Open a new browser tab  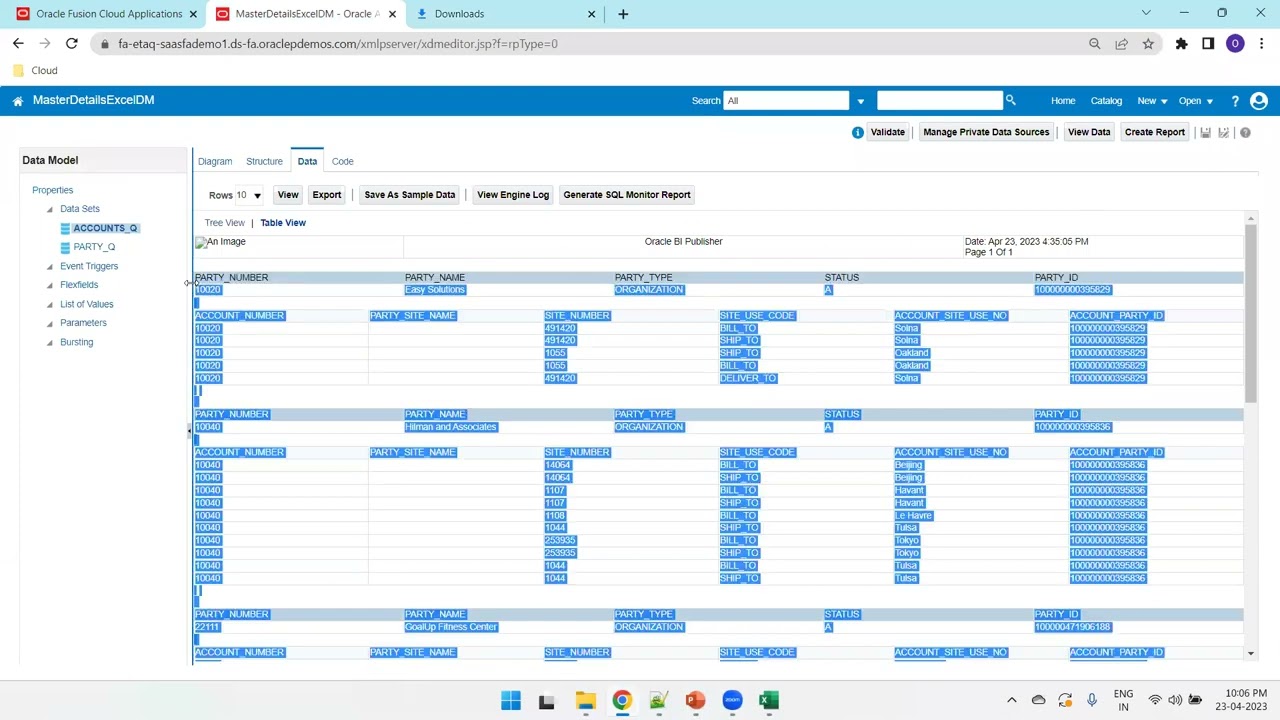point(623,14)
